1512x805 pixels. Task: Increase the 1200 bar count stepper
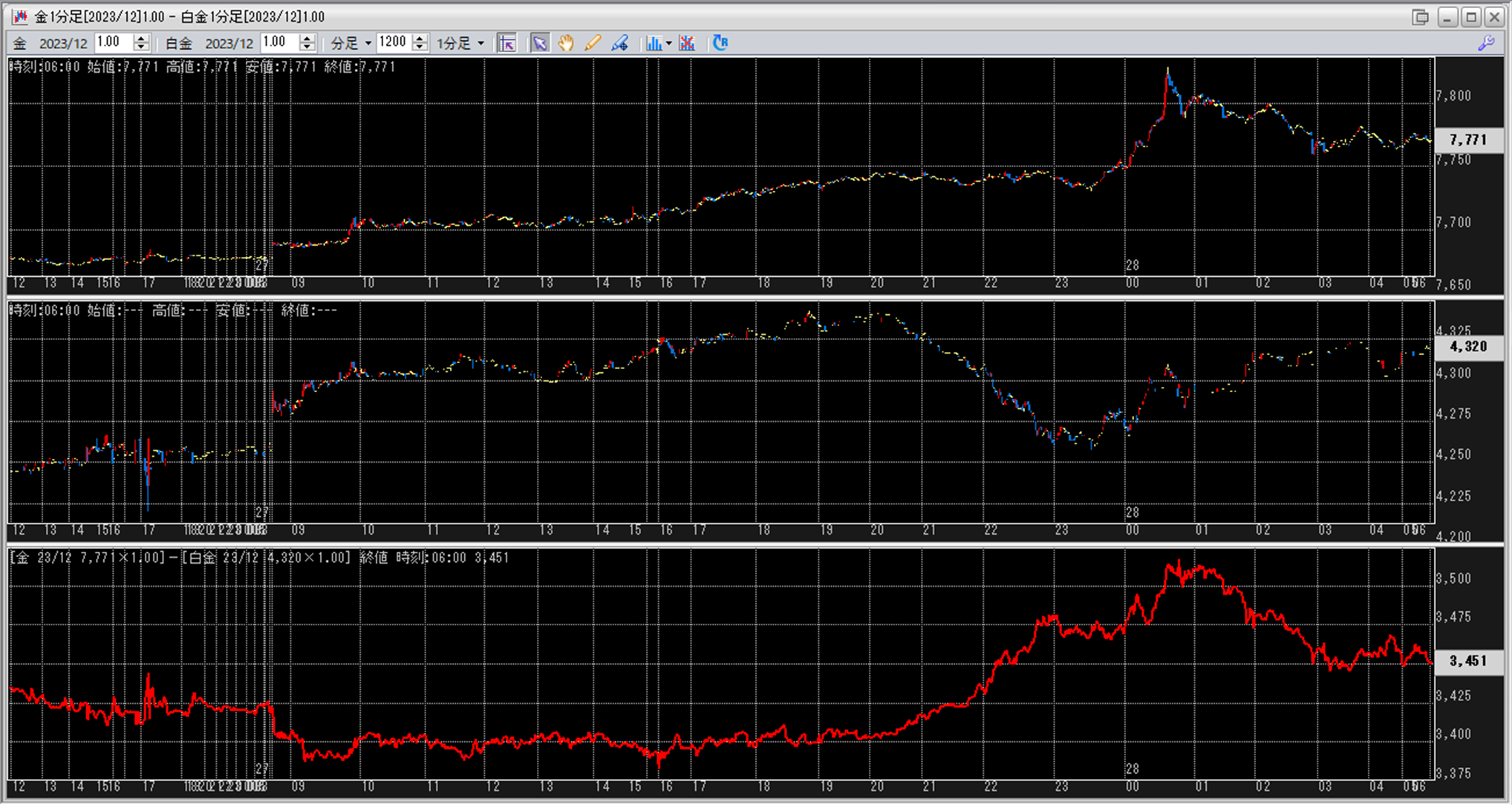420,39
